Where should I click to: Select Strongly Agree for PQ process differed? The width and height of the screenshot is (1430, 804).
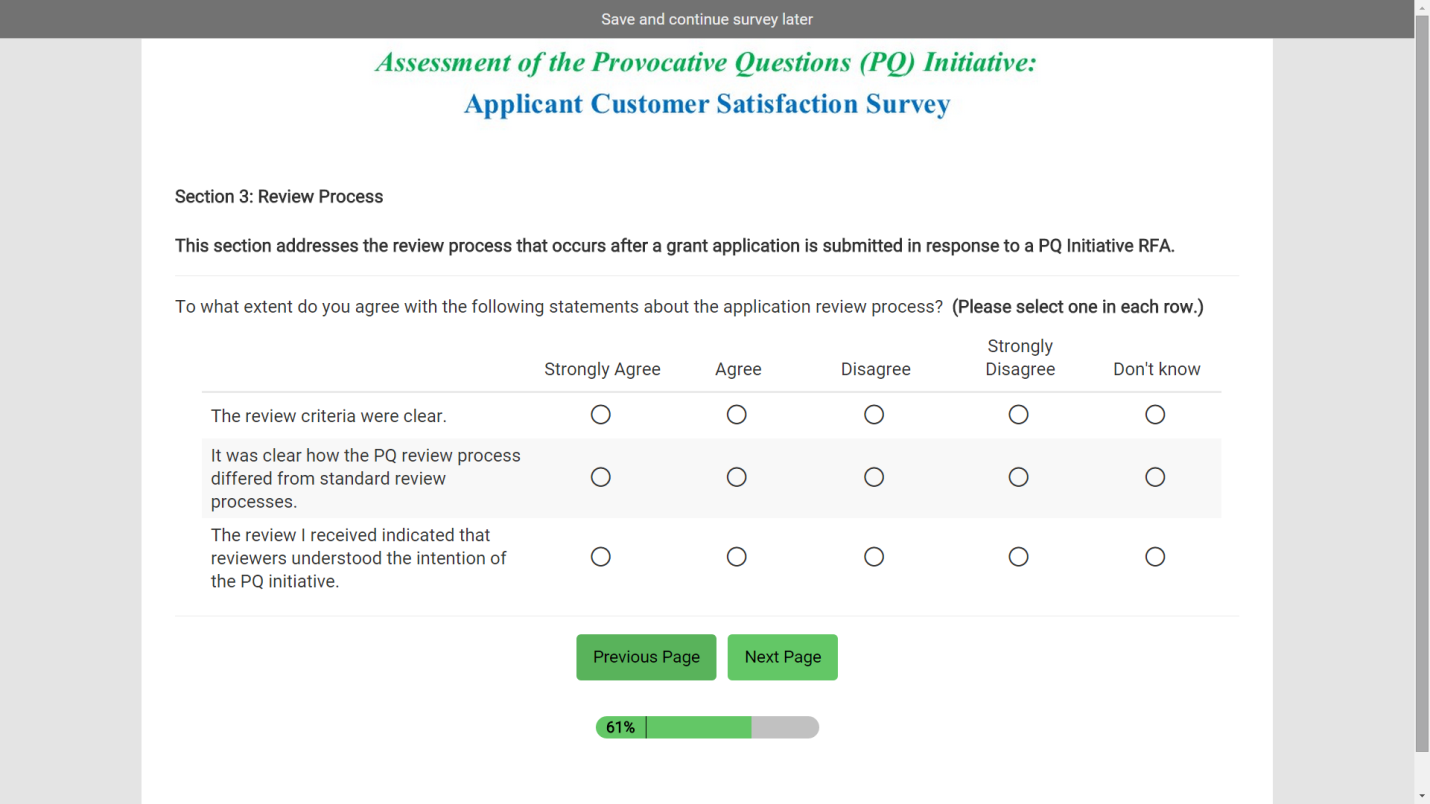pos(600,478)
